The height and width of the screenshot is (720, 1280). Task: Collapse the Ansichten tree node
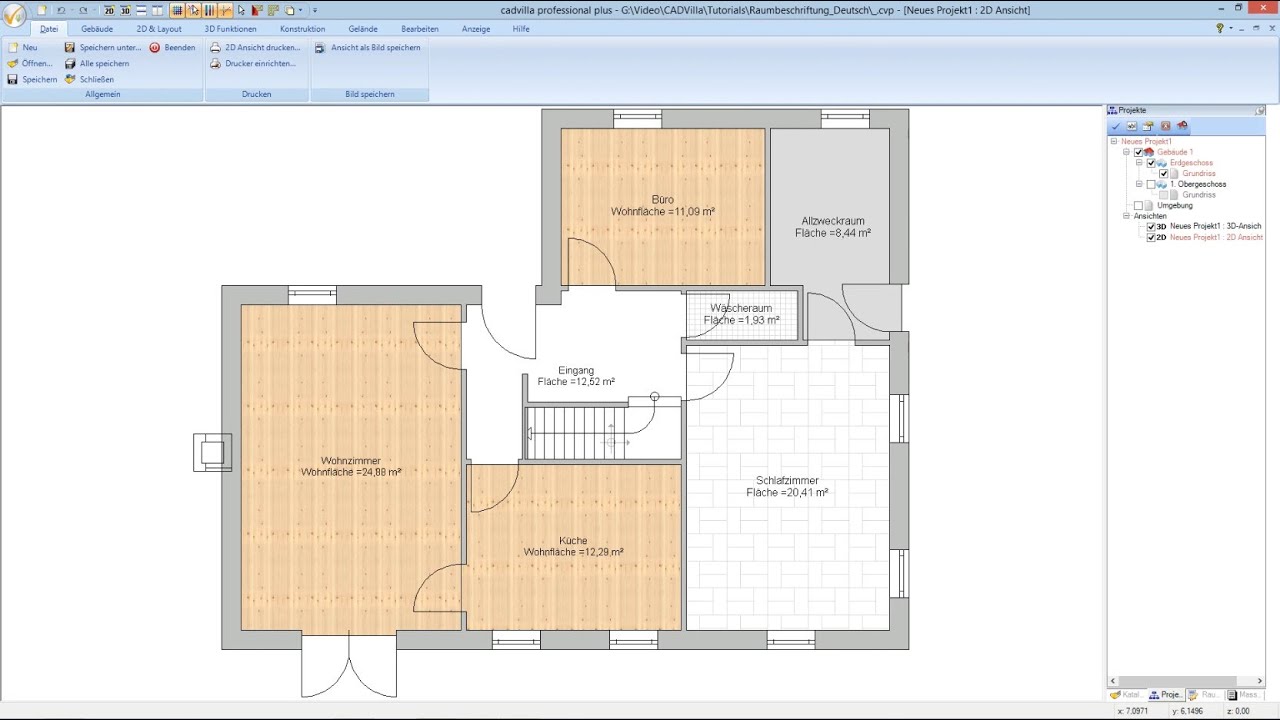(1126, 216)
